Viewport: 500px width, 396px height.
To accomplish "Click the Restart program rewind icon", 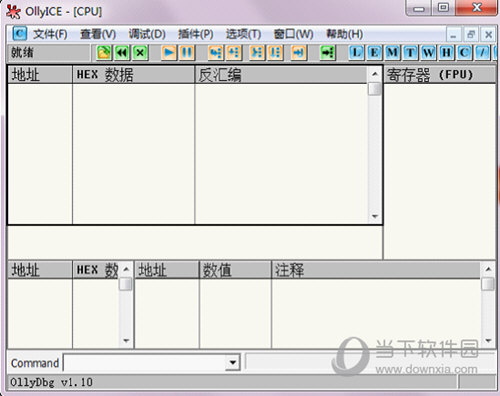I will 122,53.
